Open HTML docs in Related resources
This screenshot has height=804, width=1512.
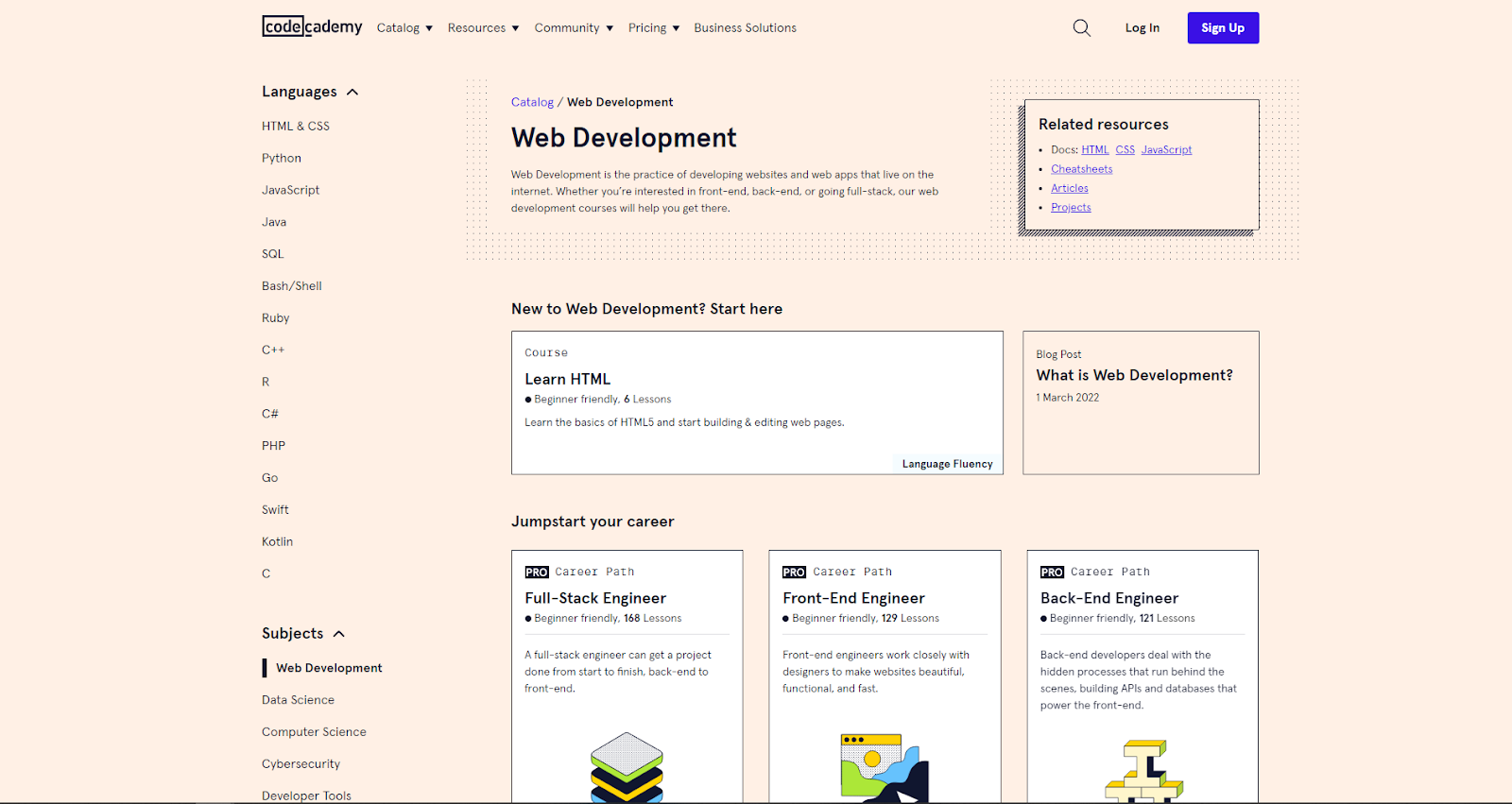(x=1095, y=149)
